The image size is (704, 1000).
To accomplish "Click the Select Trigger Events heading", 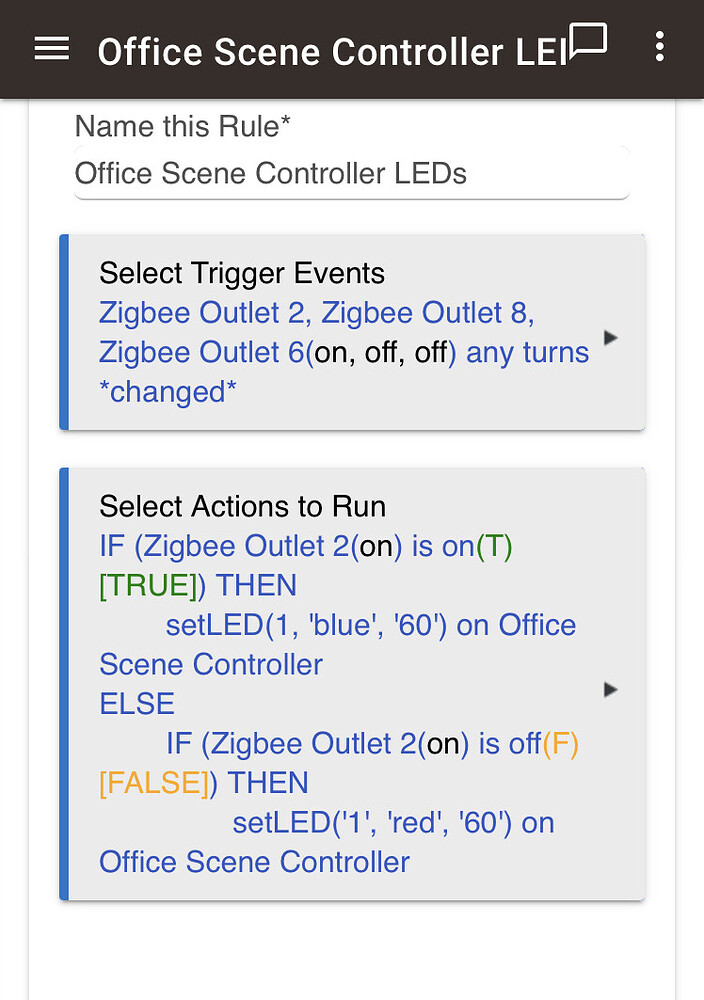I will pos(241,273).
